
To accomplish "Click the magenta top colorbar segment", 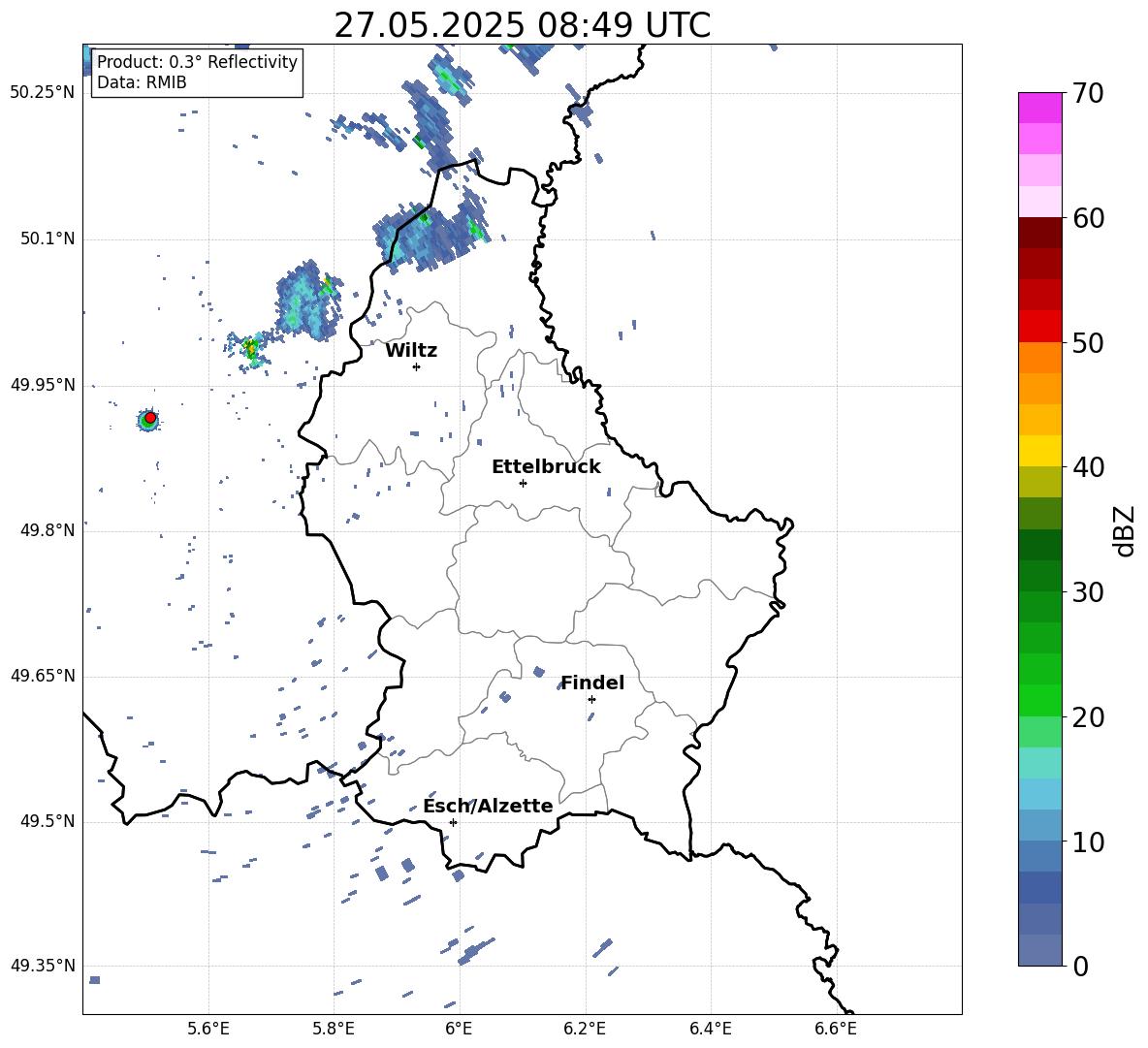I will coord(1040,108).
